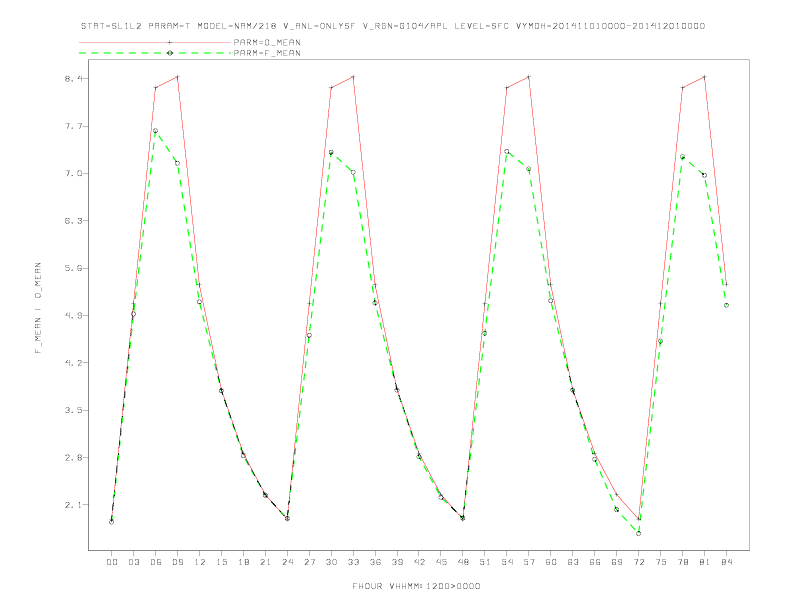Viewport: 792px width, 612px height.
Task: Click the 15 forecast hour tick label
Action: (x=221, y=562)
